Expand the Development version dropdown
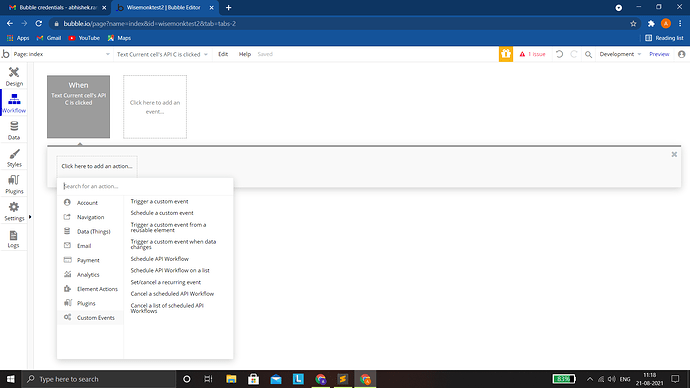690x388 pixels. pos(620,54)
